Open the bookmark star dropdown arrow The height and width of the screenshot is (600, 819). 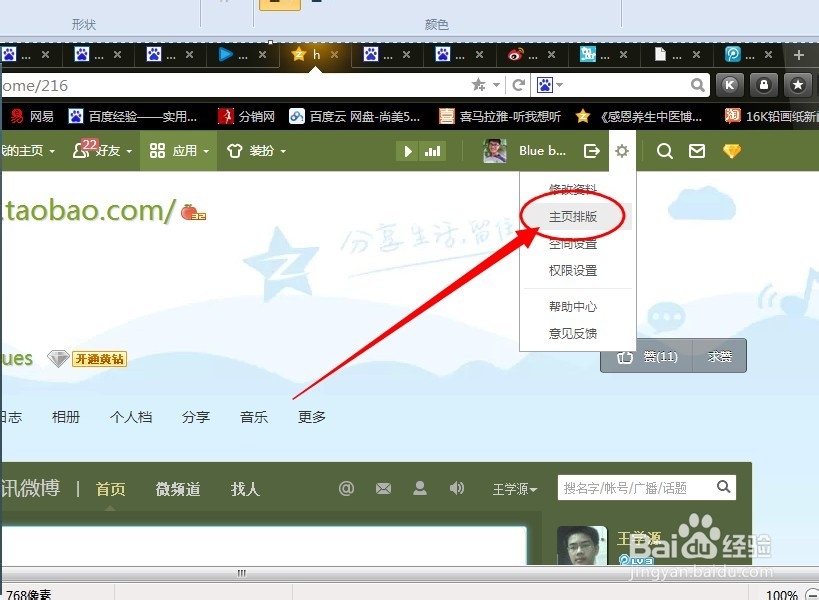coord(496,85)
